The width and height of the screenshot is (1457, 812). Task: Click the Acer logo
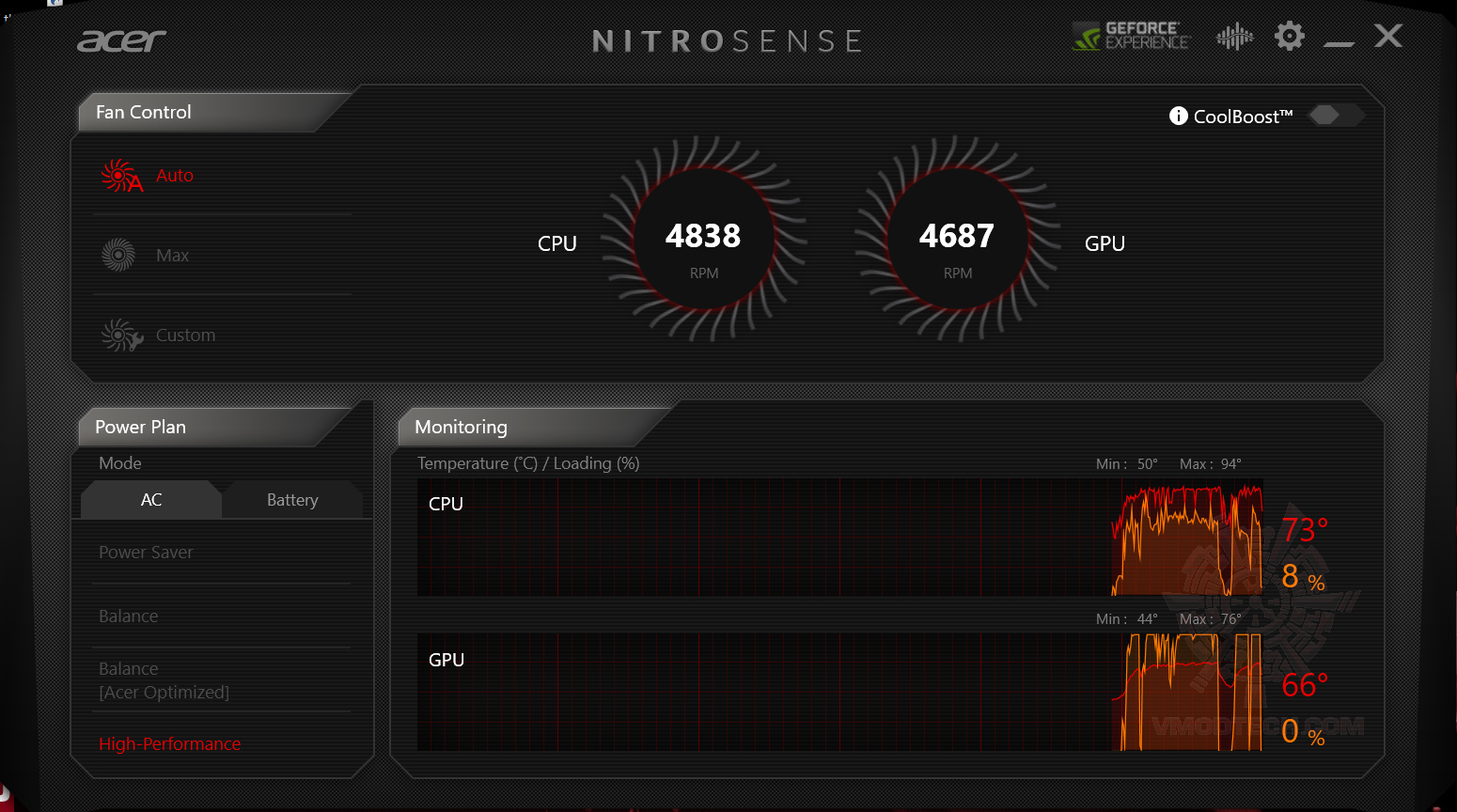click(x=122, y=40)
